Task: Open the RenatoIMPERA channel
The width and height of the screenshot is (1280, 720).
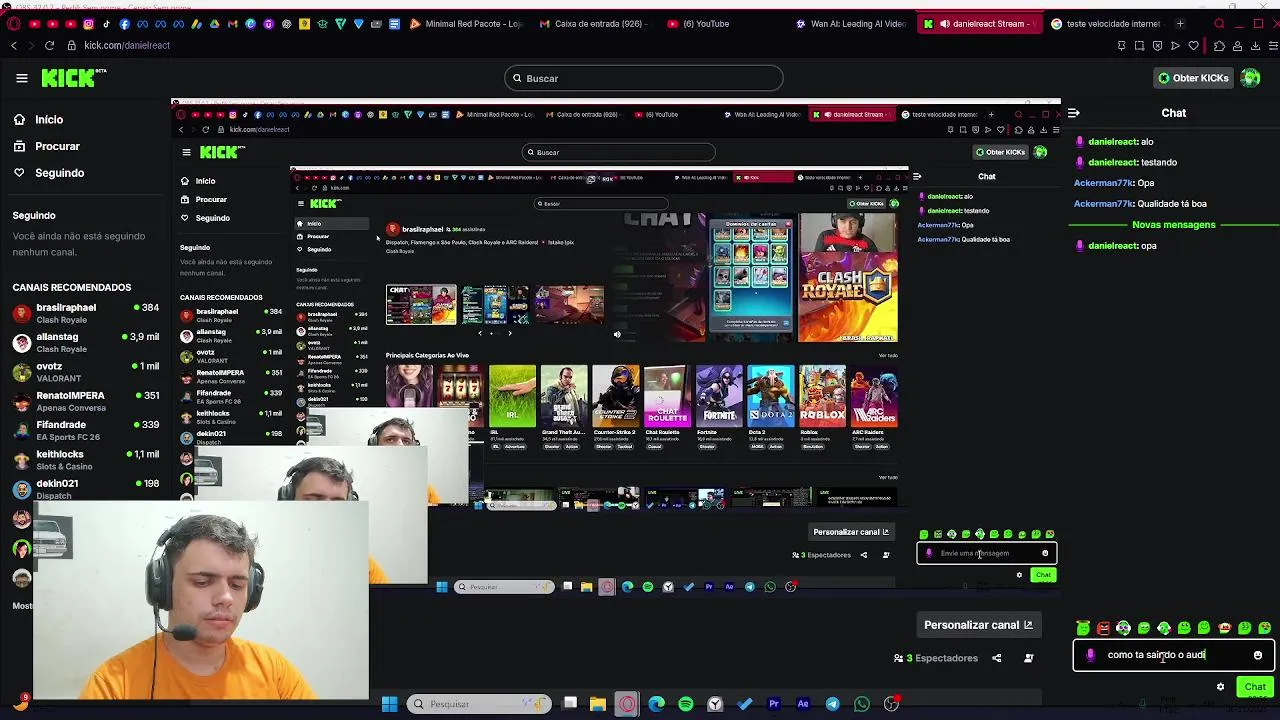Action: (85, 401)
